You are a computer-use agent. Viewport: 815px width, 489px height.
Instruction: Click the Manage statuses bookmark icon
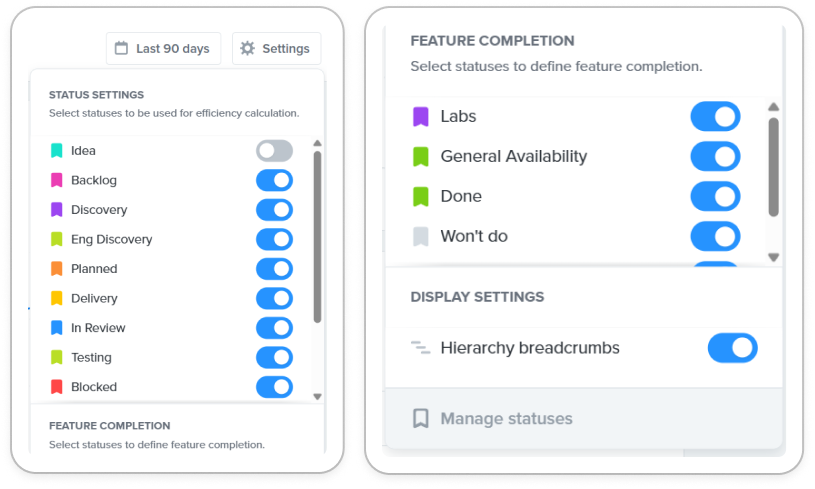click(x=420, y=418)
